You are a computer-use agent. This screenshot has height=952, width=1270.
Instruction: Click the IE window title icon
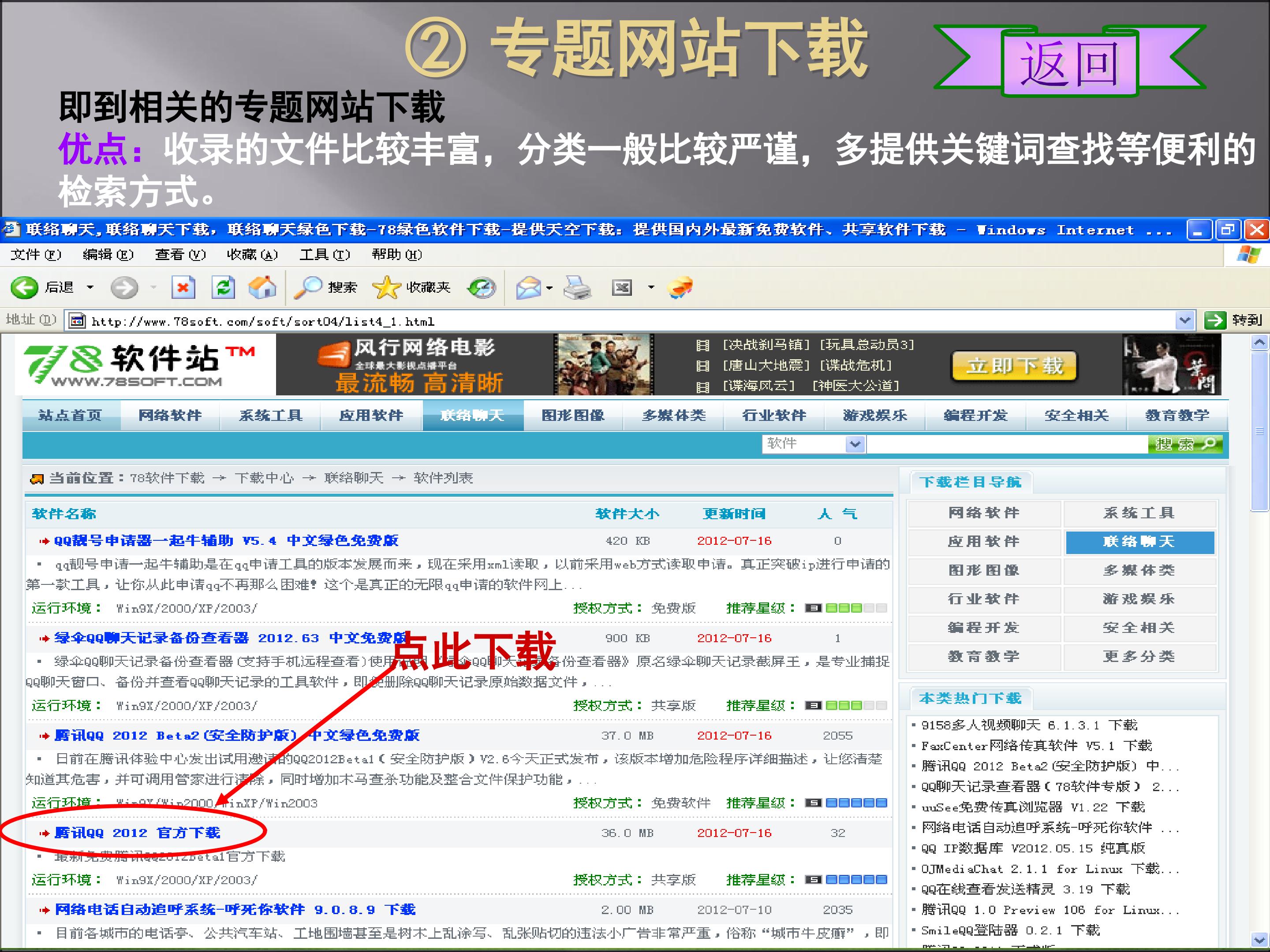click(11, 230)
